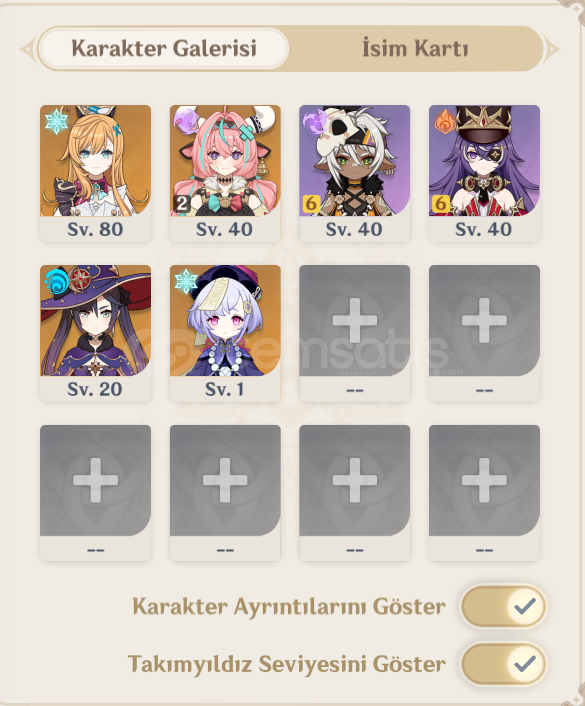Click the plus slot at bottom-left of gallery
Image resolution: width=585 pixels, height=706 pixels.
(95, 493)
